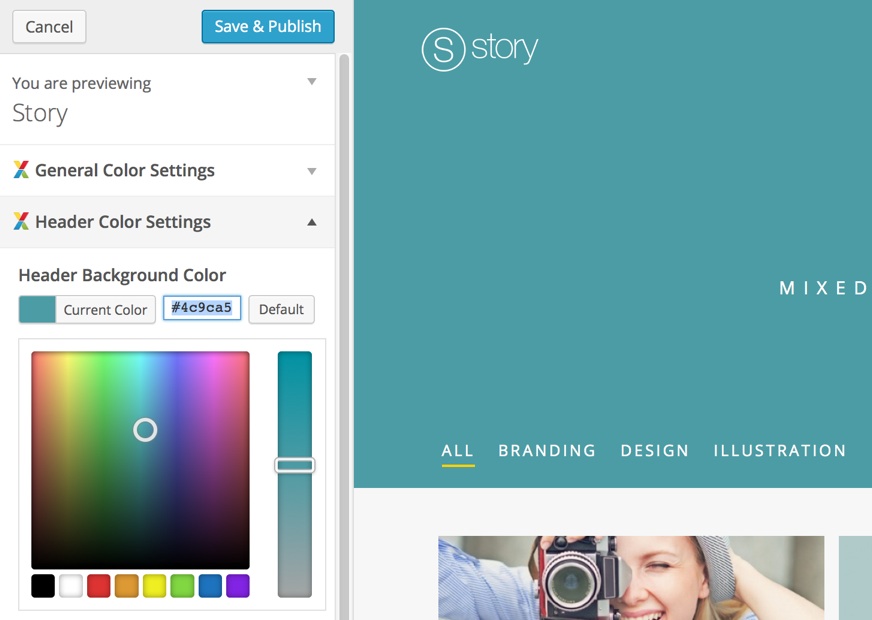Image resolution: width=872 pixels, height=620 pixels.
Task: Click the X icon beside Header Color Settings
Action: [x=21, y=222]
